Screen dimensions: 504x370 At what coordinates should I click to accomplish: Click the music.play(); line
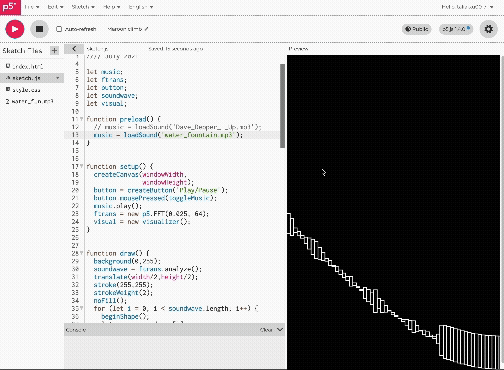pyautogui.click(x=118, y=206)
